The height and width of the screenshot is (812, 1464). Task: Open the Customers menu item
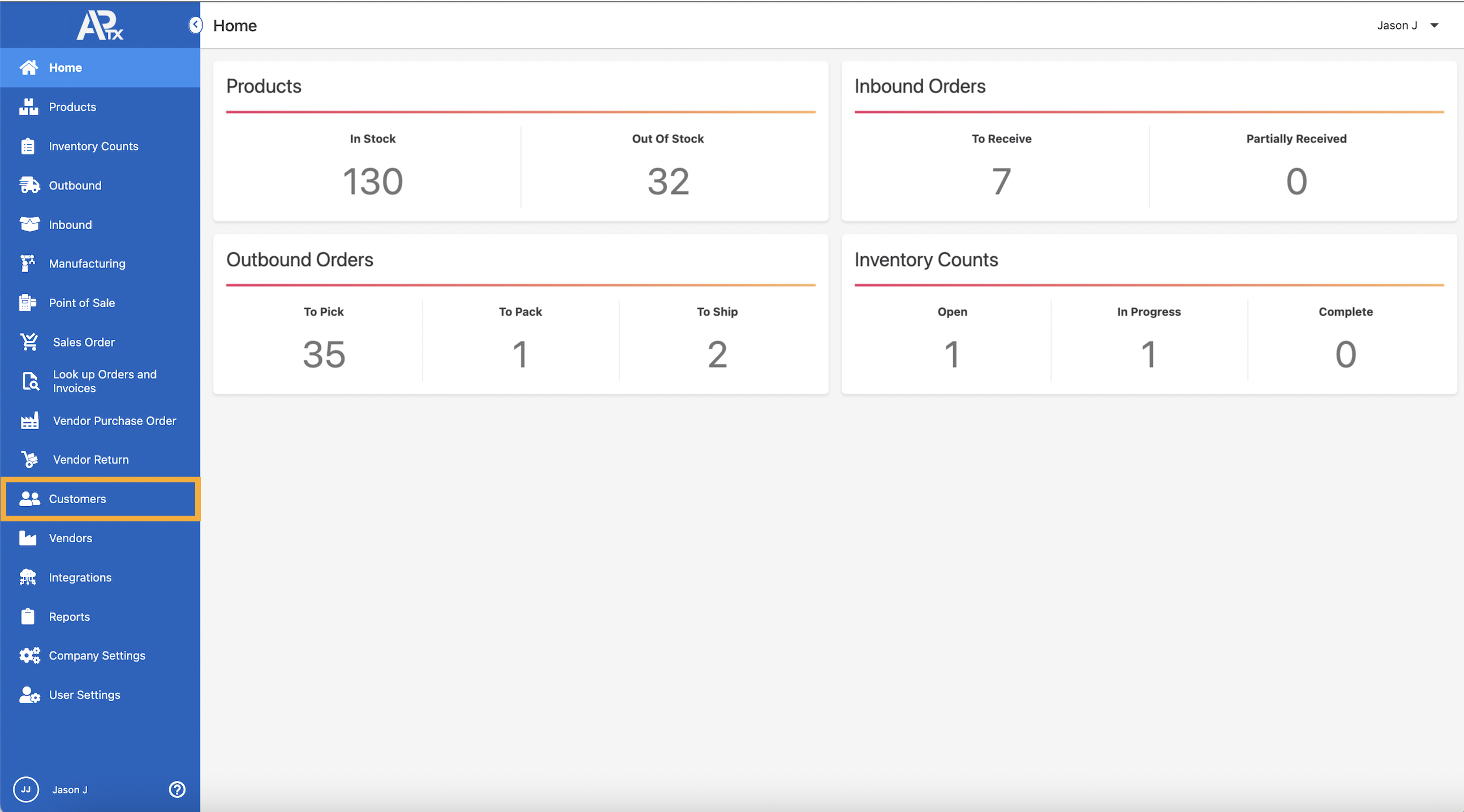[77, 499]
